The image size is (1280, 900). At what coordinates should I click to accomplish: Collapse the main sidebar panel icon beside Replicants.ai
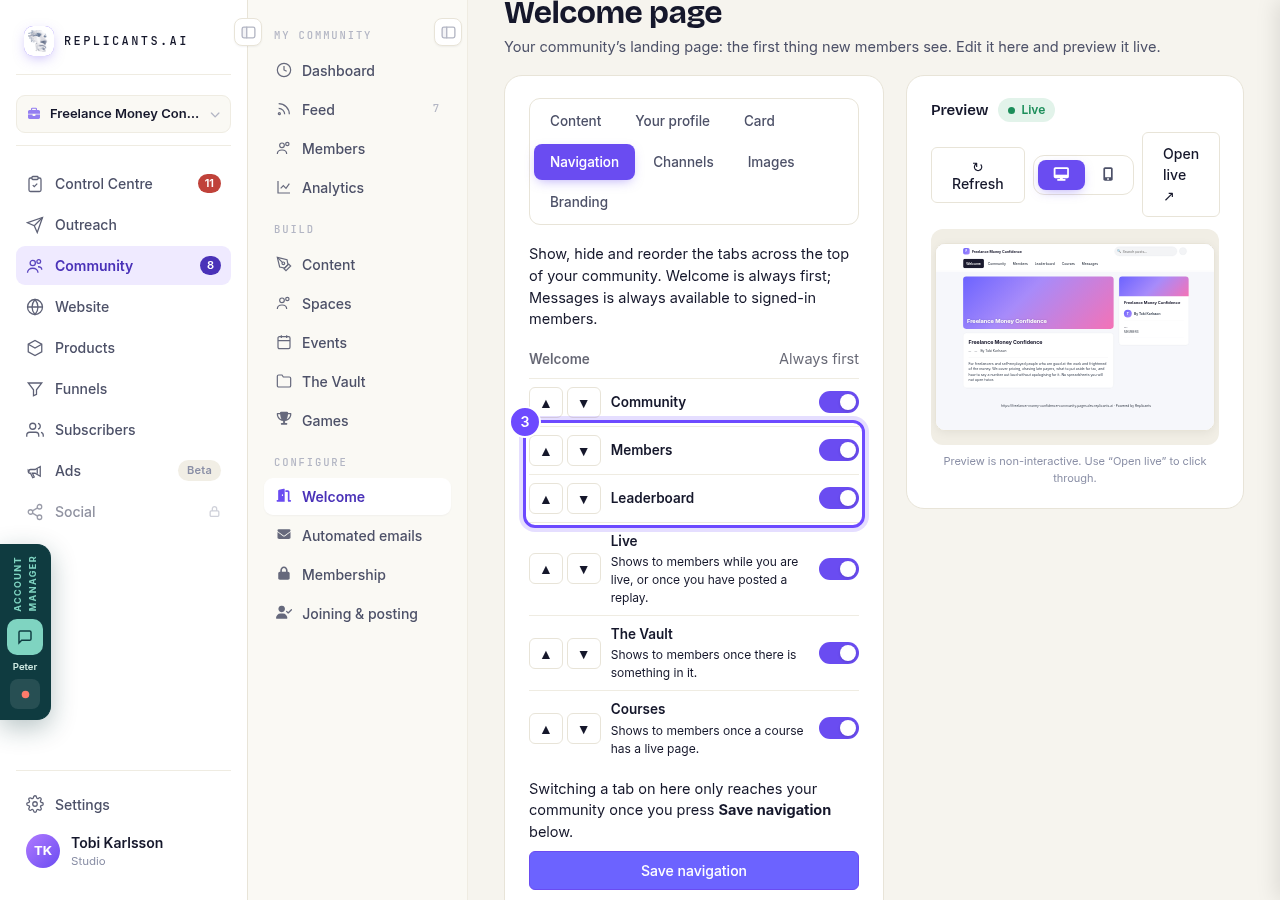pos(248,33)
